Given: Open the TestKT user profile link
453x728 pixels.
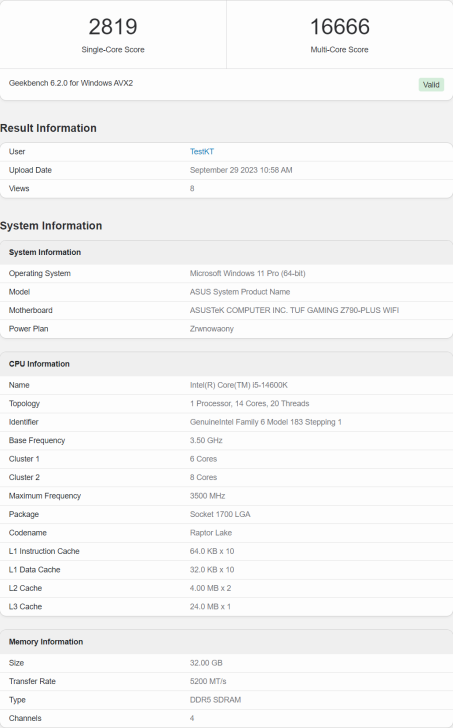Looking at the screenshot, I should point(201,151).
